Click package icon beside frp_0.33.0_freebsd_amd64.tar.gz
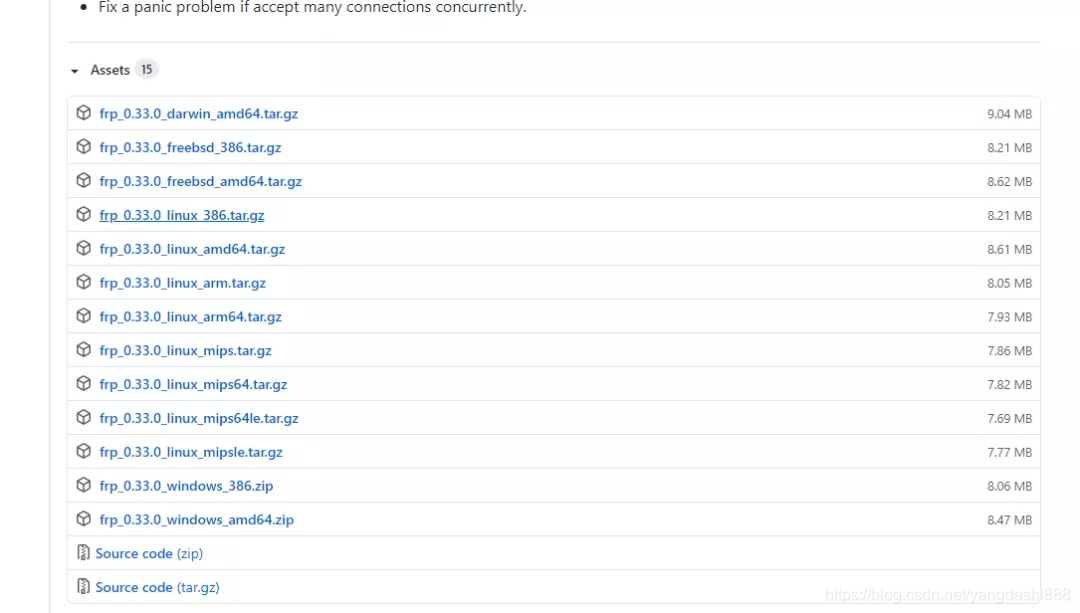 coord(83,180)
